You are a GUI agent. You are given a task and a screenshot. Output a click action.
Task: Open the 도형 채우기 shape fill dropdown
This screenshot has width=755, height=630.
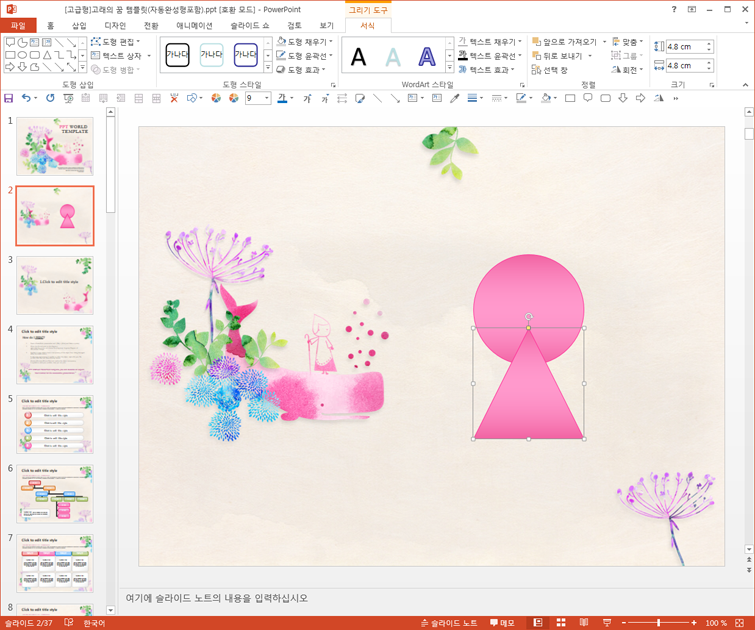tap(305, 42)
